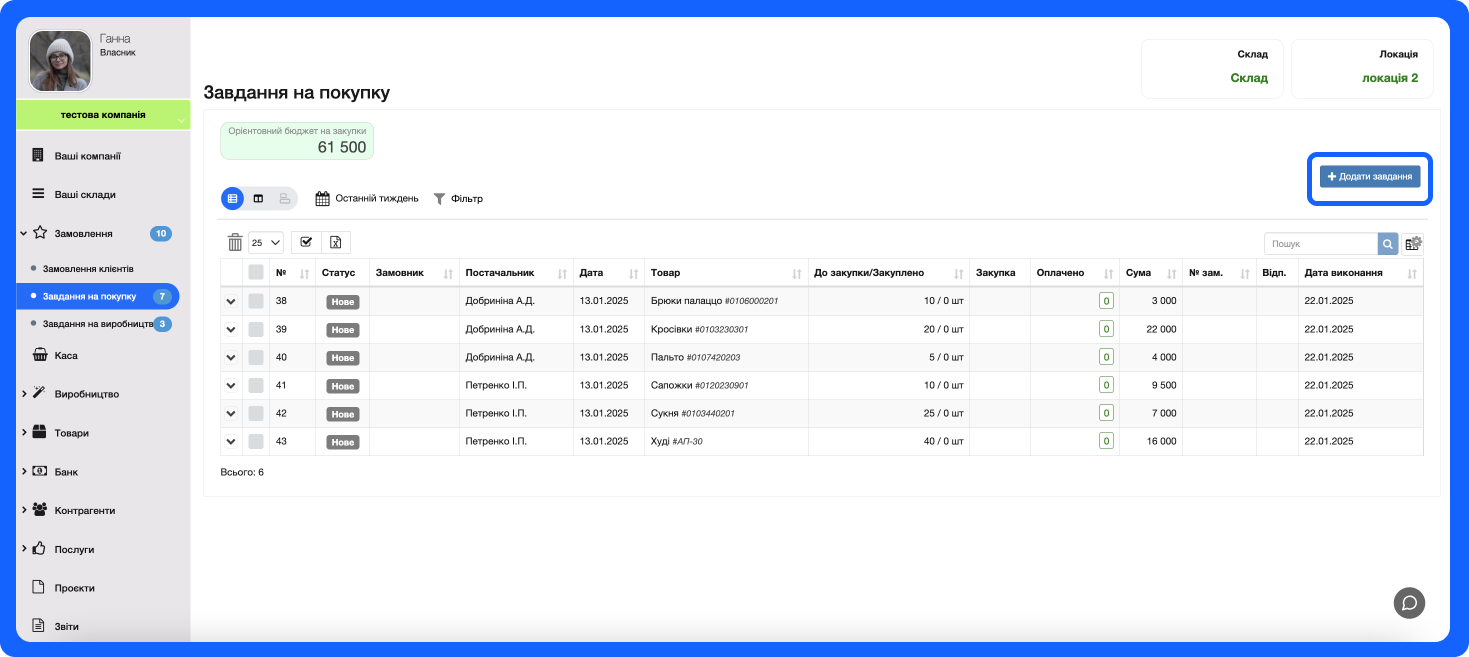The image size is (1469, 657).
Task: Click the select-all checkmark toolbar icon
Action: [x=306, y=242]
